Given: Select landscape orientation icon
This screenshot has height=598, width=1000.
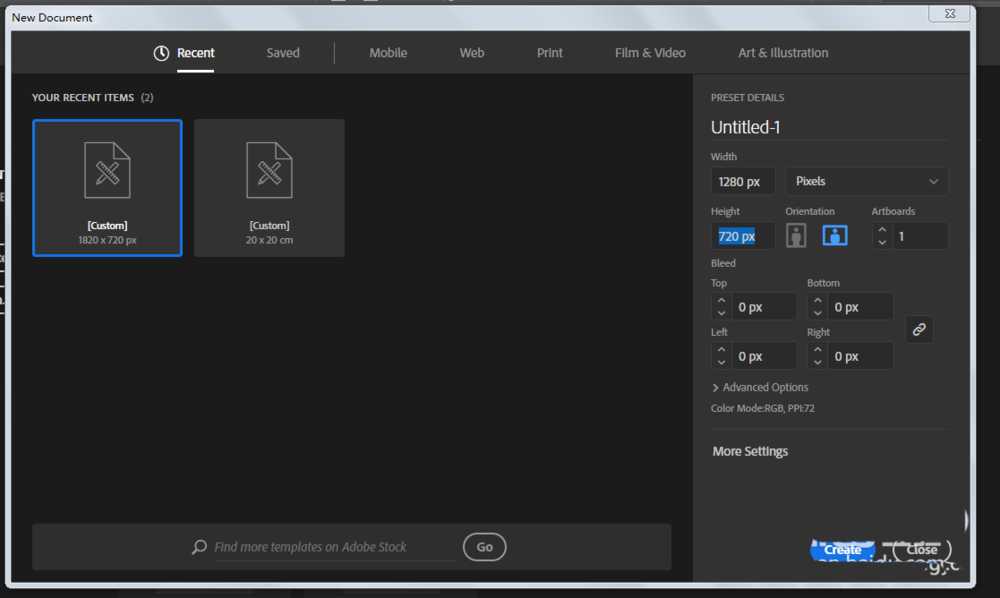Looking at the screenshot, I should click(835, 236).
